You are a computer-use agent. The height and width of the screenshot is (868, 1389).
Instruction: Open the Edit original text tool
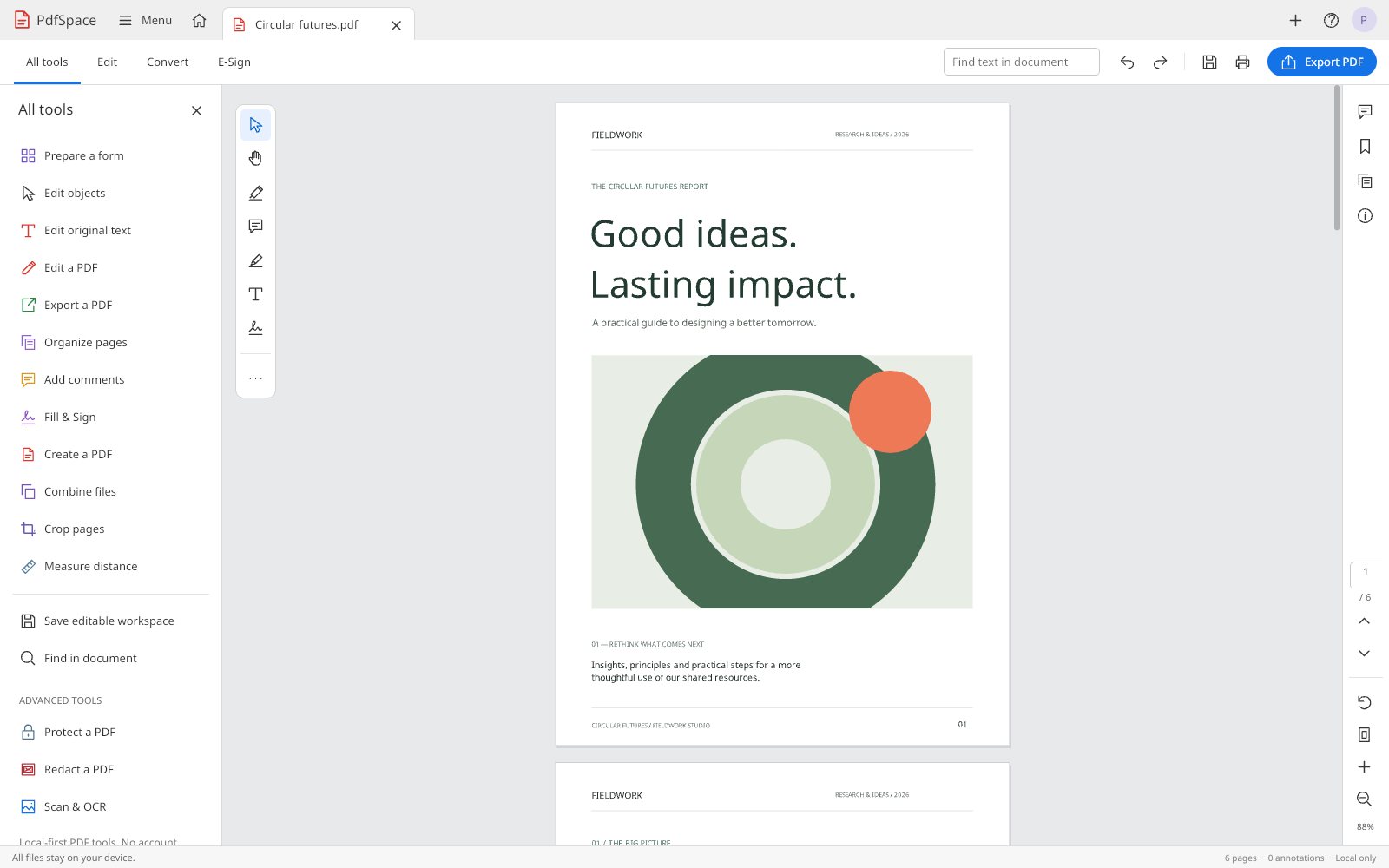(x=111, y=231)
